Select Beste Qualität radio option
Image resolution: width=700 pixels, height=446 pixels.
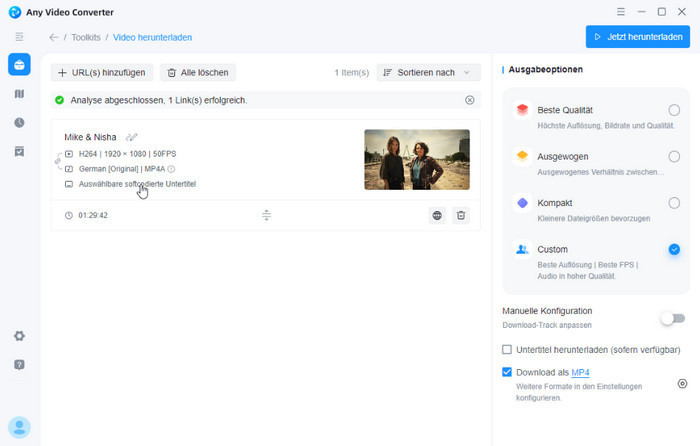coord(674,110)
